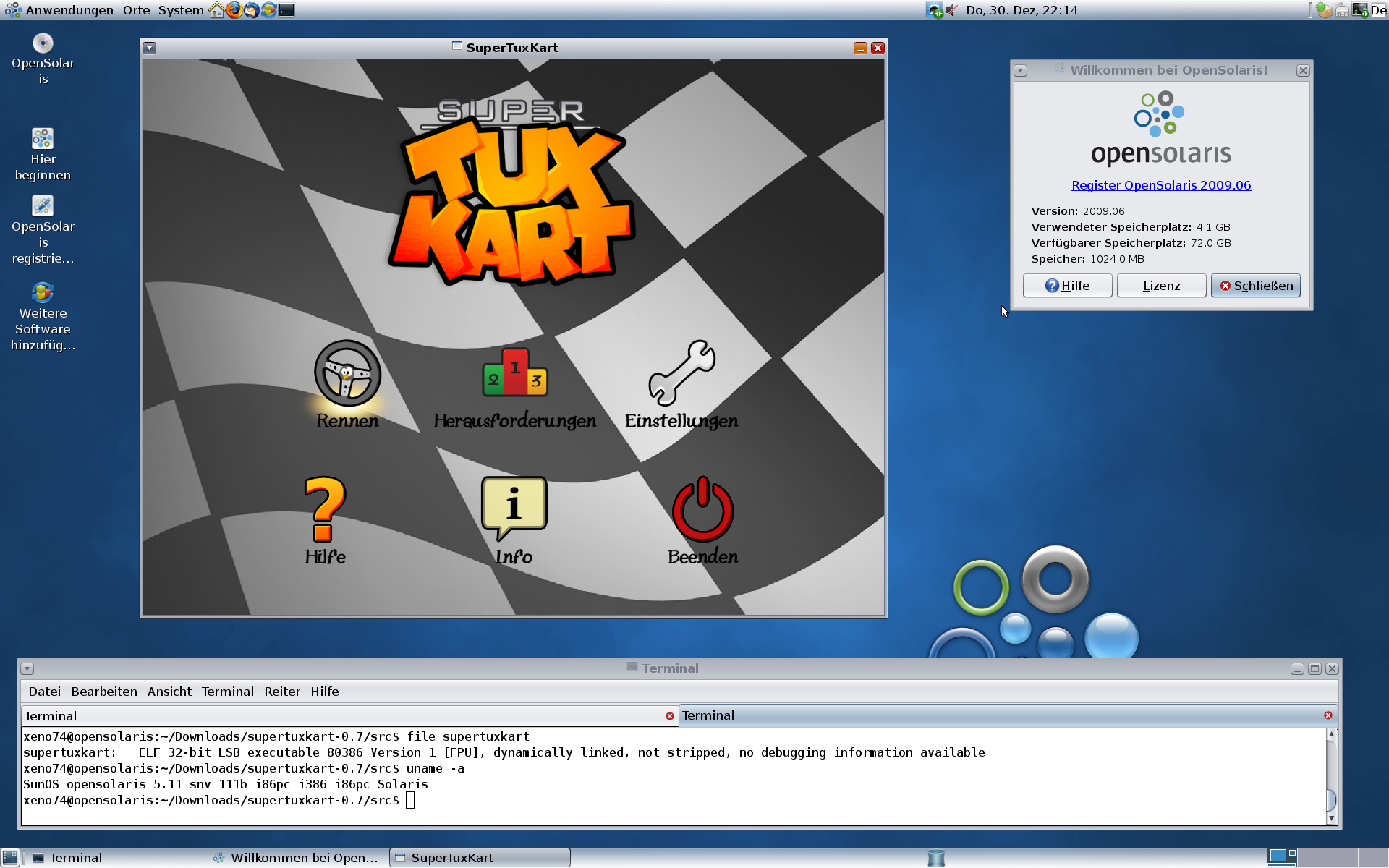
Task: Open Reiter menu in Terminal
Action: pos(282,692)
